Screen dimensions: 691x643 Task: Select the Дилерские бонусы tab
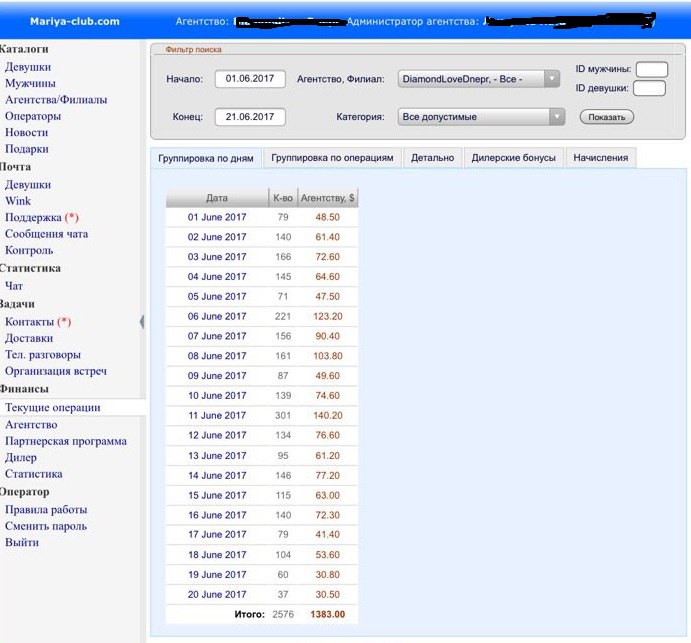pos(513,158)
